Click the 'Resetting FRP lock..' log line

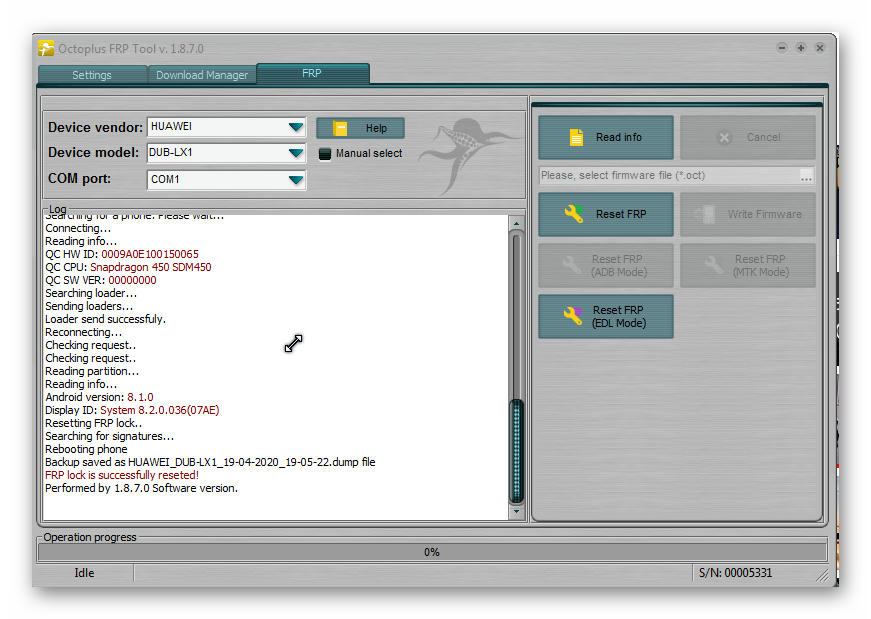pyautogui.click(x=93, y=423)
